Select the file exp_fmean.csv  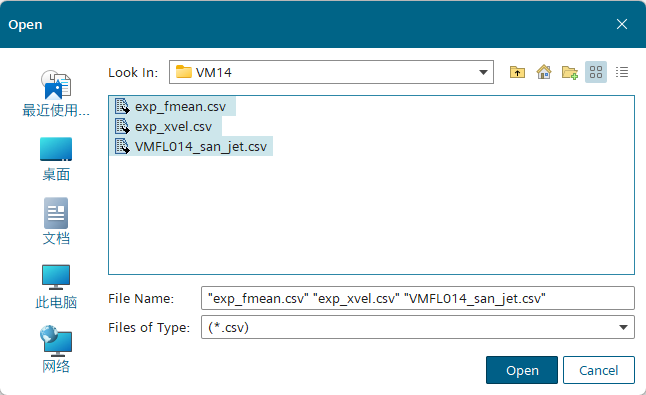[173, 107]
